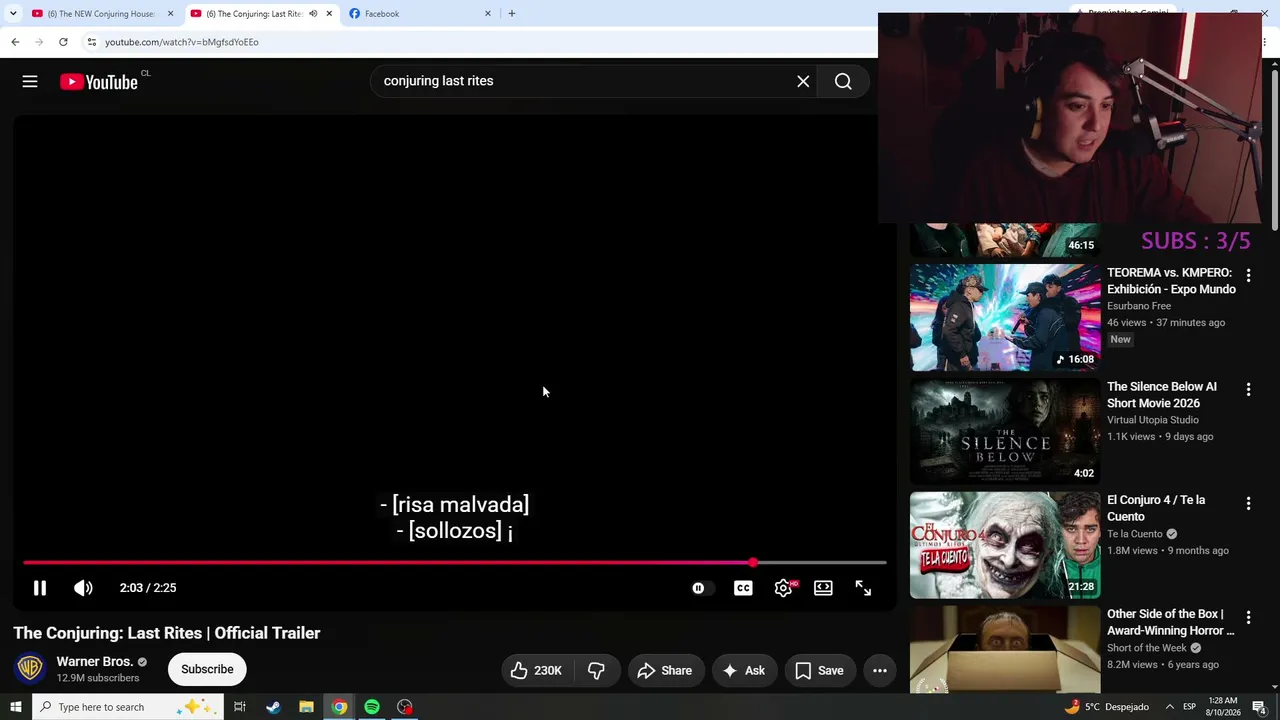This screenshot has width=1280, height=720.
Task: Mute the video player volume
Action: coord(83,588)
